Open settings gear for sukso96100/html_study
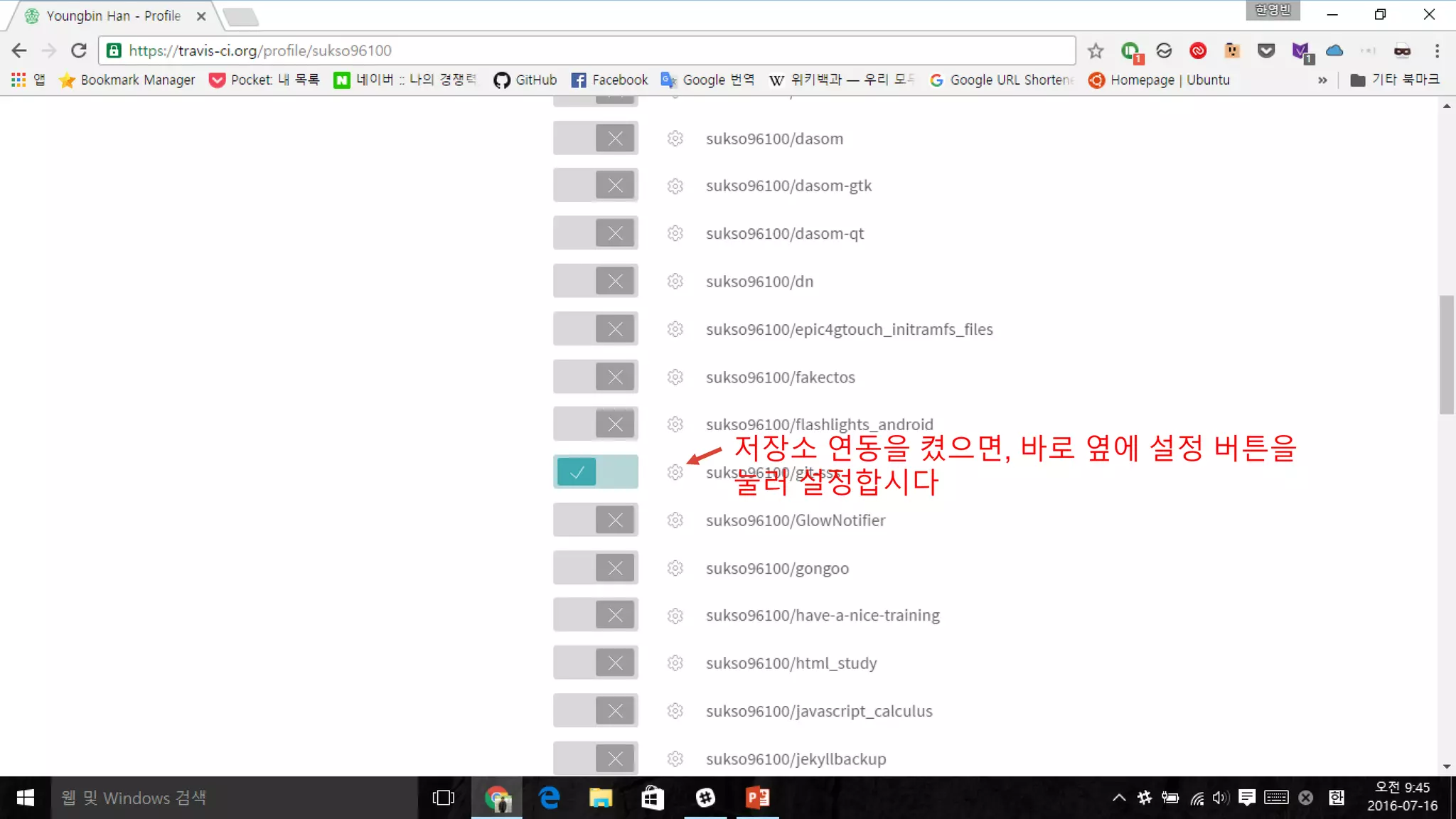This screenshot has width=1456, height=819. click(675, 663)
